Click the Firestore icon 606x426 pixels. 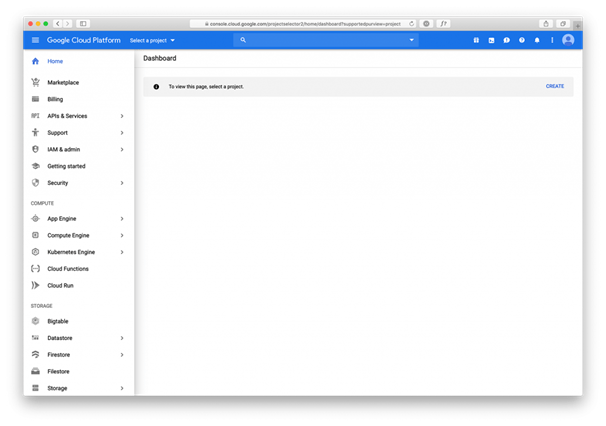pyautogui.click(x=36, y=354)
